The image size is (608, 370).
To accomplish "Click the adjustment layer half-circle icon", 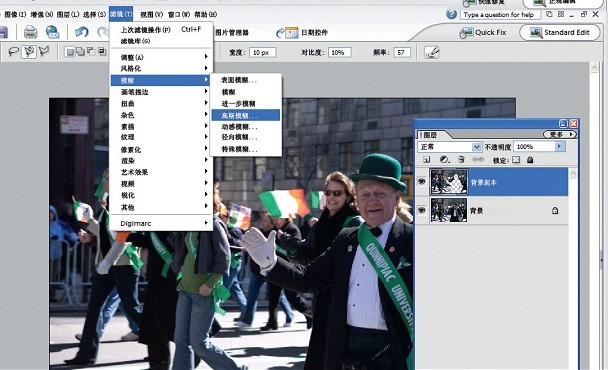I will (x=444, y=159).
